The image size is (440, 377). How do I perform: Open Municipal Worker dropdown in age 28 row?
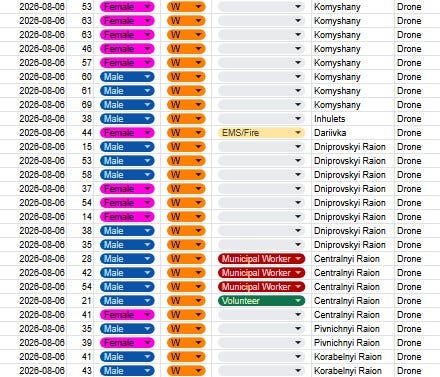coord(261,259)
